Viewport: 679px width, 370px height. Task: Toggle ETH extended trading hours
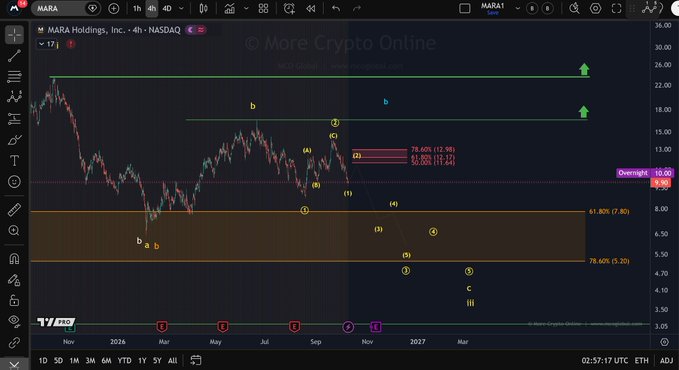pos(641,360)
